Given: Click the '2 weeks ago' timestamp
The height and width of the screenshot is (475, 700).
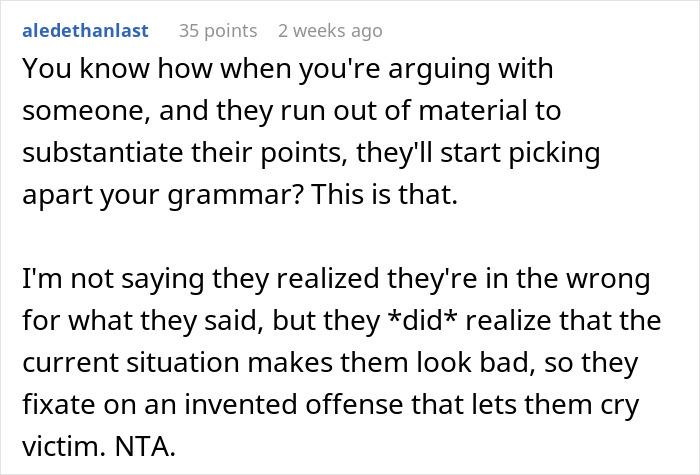Looking at the screenshot, I should pos(330,31).
